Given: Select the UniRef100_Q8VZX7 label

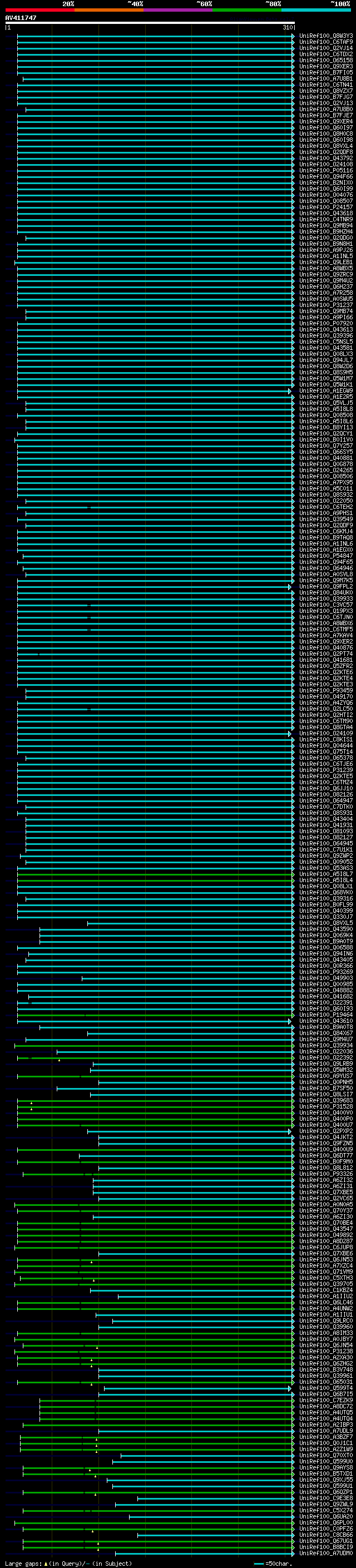Looking at the screenshot, I should pos(326,91).
